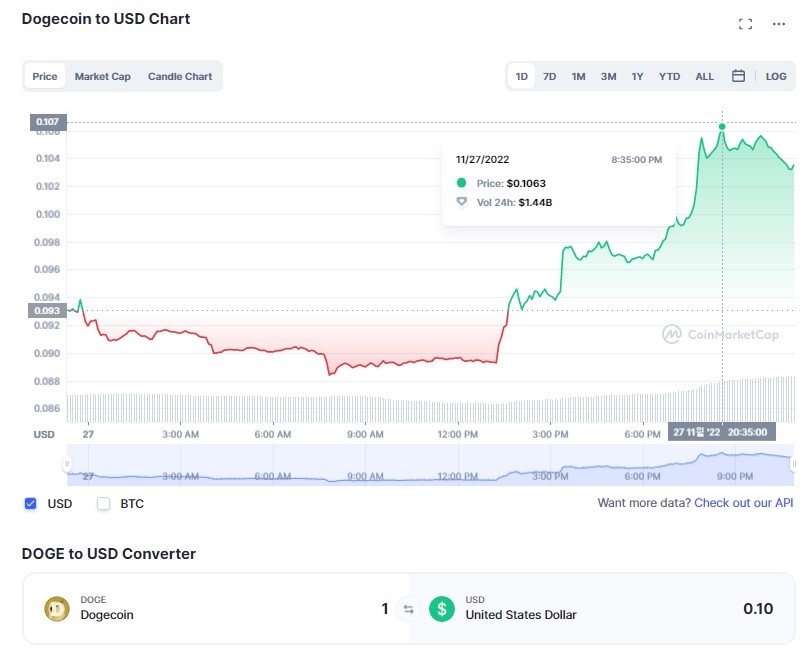Screen dimensions: 811x651
Task: Click the swap currencies icon in converter
Action: tap(409, 609)
